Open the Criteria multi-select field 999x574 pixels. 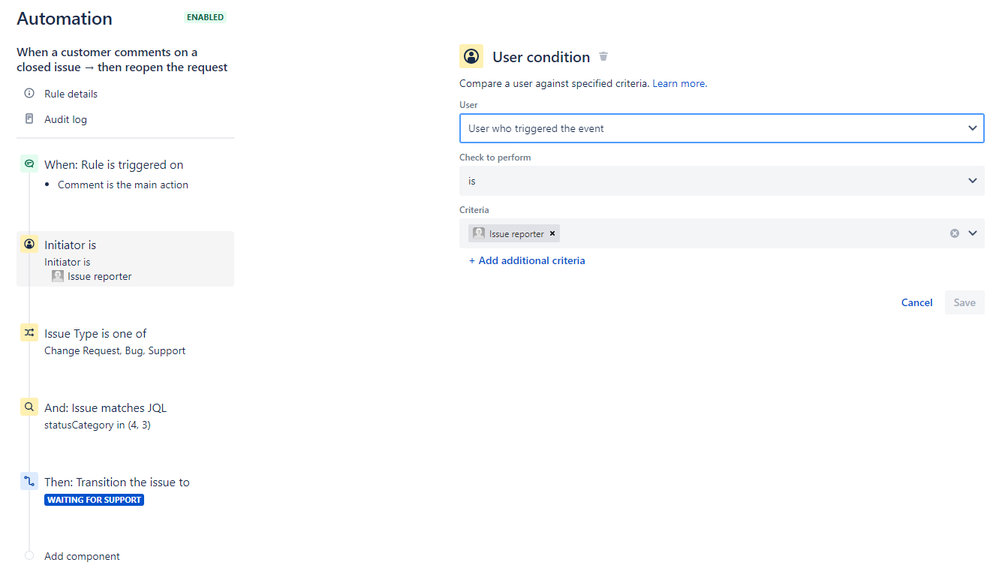coord(722,234)
